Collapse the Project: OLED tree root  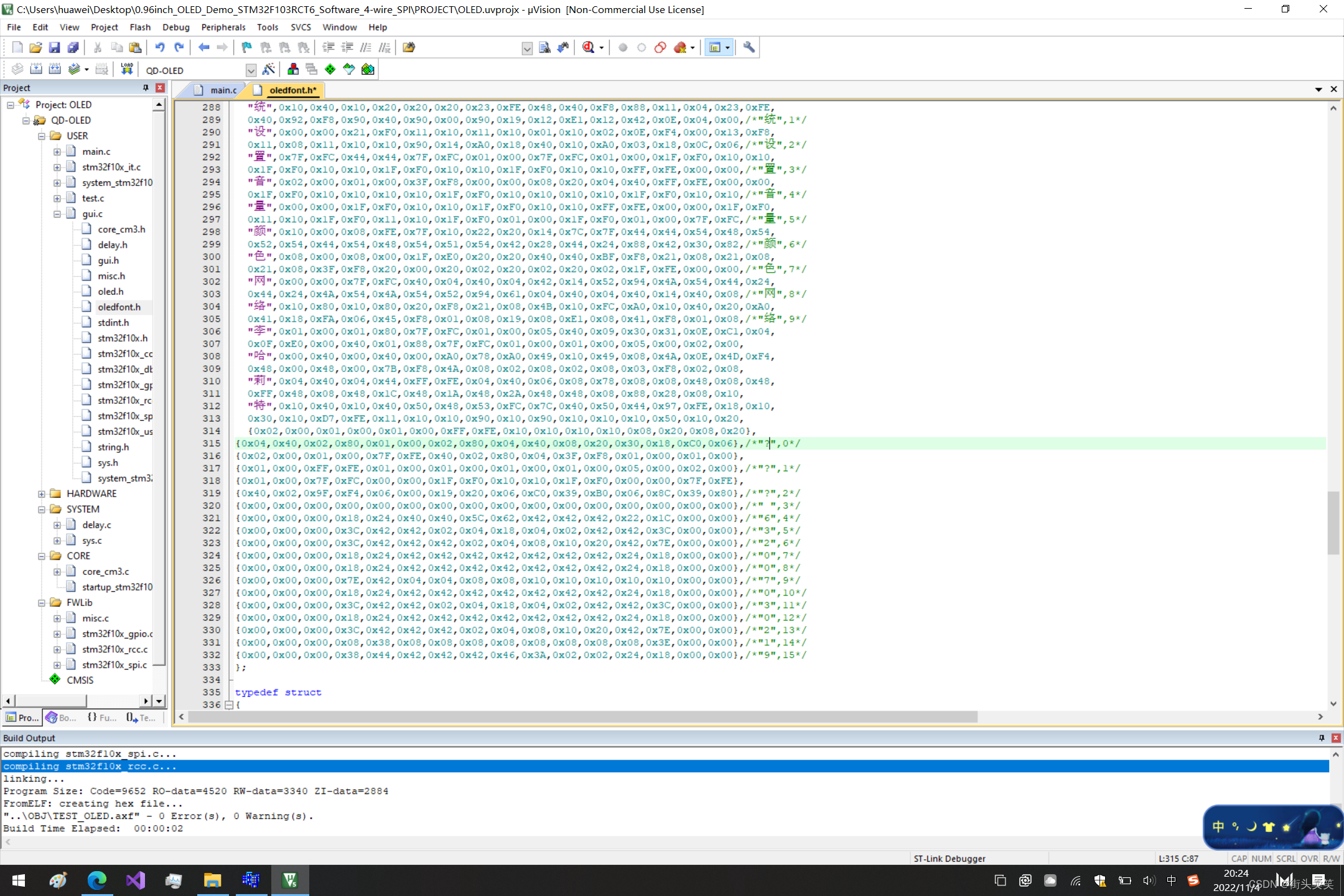[x=10, y=105]
